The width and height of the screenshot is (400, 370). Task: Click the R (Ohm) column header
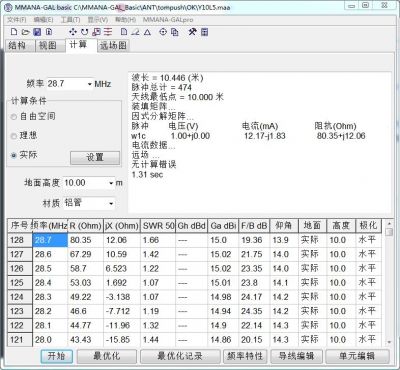[x=85, y=226]
